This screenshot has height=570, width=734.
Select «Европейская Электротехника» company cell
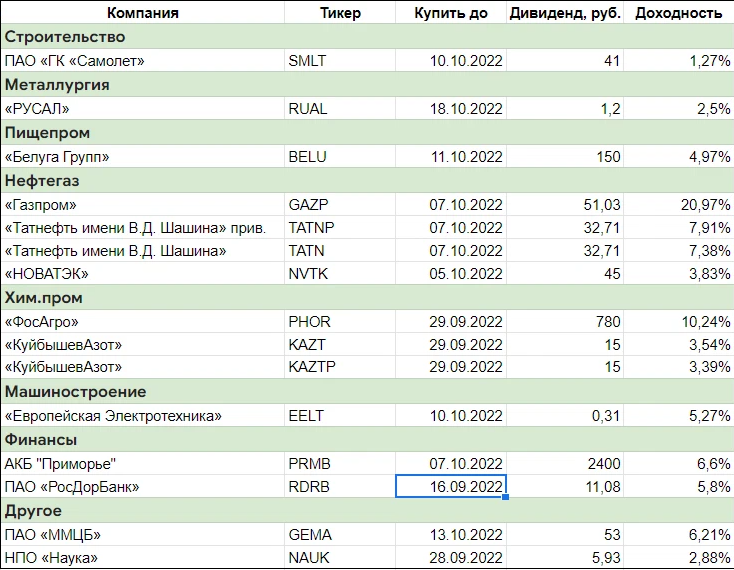tap(143, 416)
